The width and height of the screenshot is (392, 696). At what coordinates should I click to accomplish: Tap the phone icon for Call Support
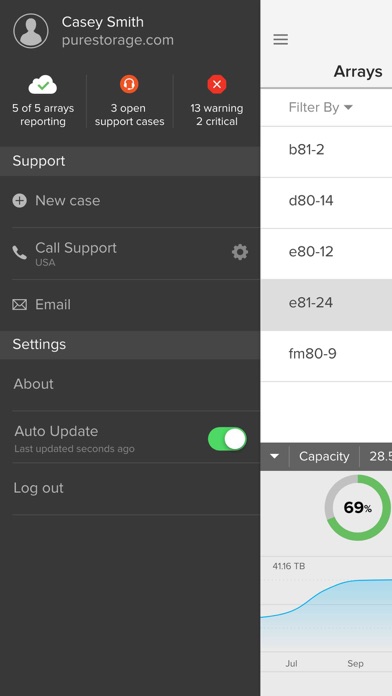20,253
